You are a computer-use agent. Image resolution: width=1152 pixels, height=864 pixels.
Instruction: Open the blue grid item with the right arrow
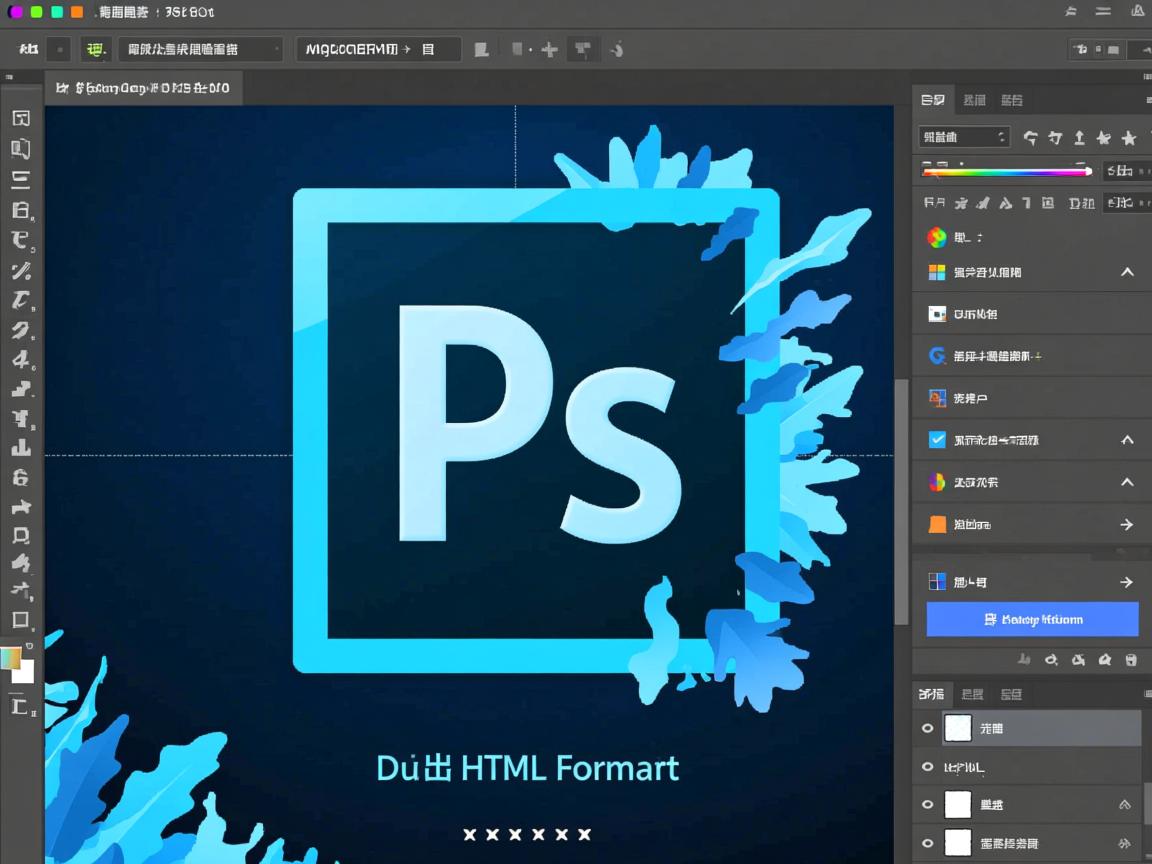pos(1126,582)
